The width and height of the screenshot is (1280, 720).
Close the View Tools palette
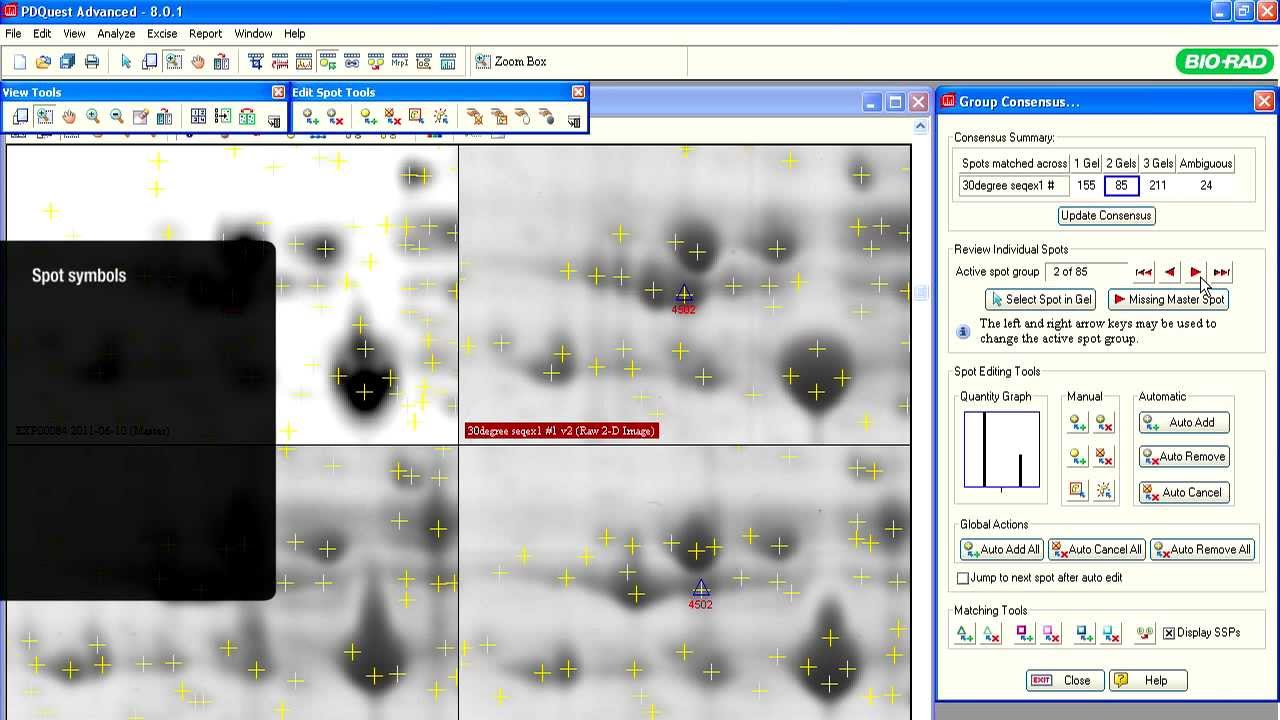click(x=278, y=92)
